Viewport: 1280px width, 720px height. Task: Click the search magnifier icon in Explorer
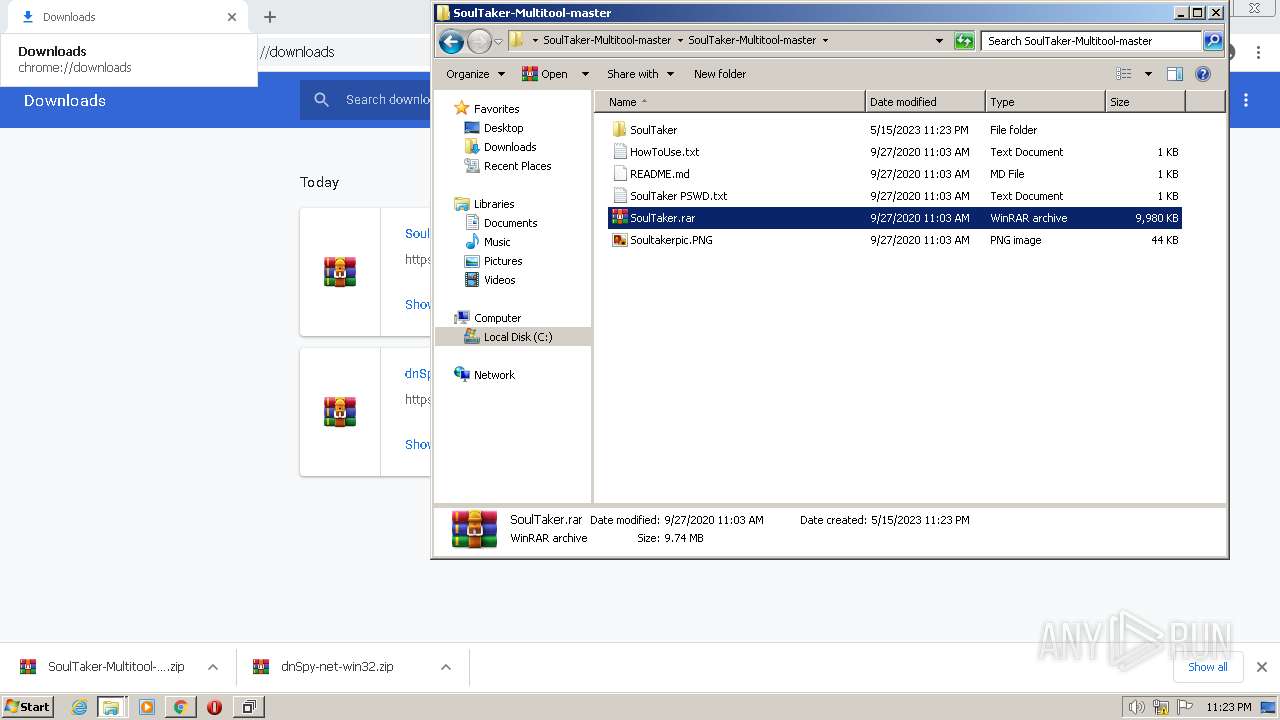[1213, 41]
